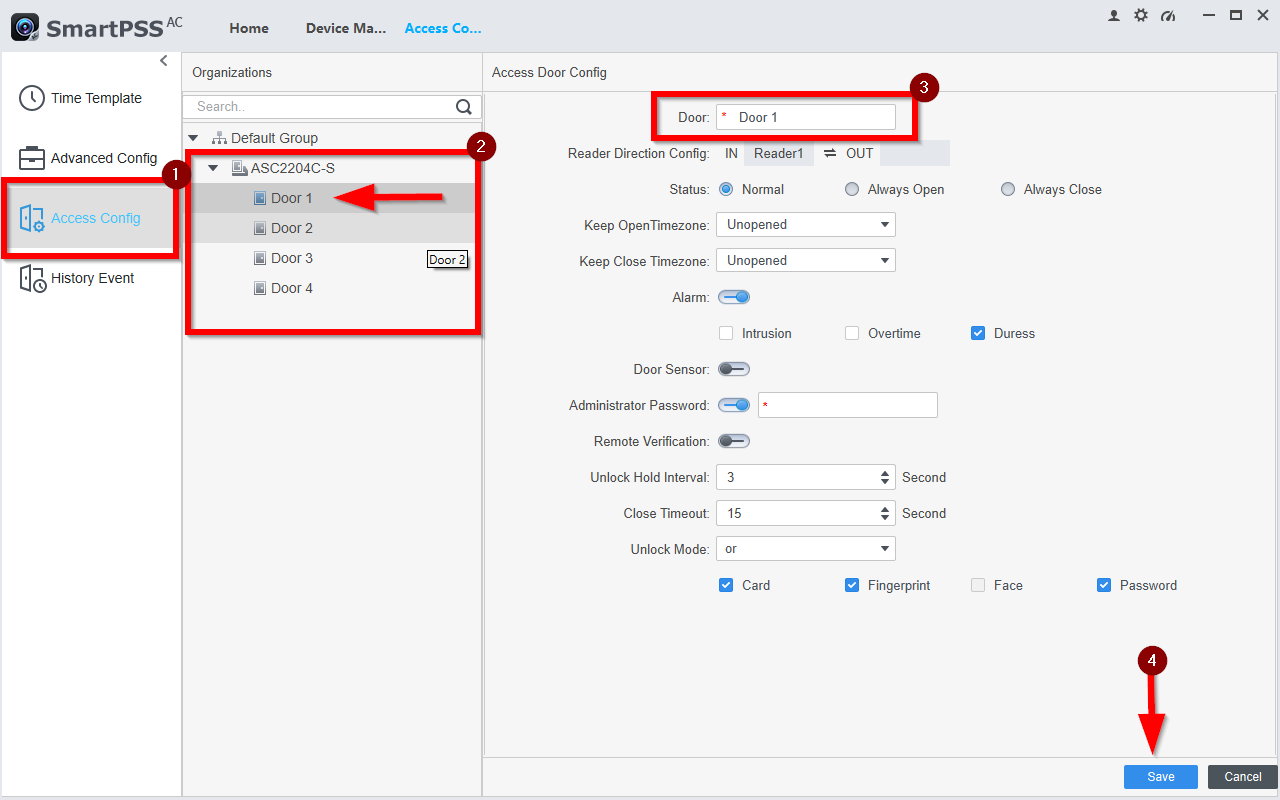This screenshot has width=1280, height=800.
Task: Swap reader direction with arrows icon
Action: pyautogui.click(x=830, y=153)
